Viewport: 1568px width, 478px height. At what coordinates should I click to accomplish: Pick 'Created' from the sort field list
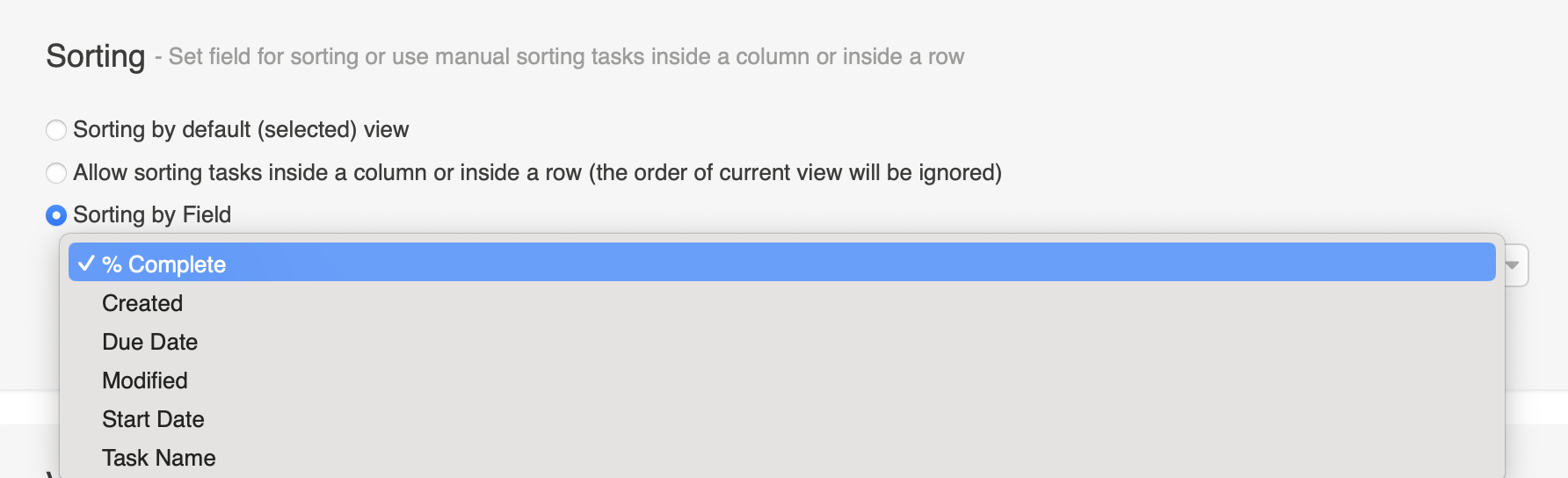[x=142, y=303]
